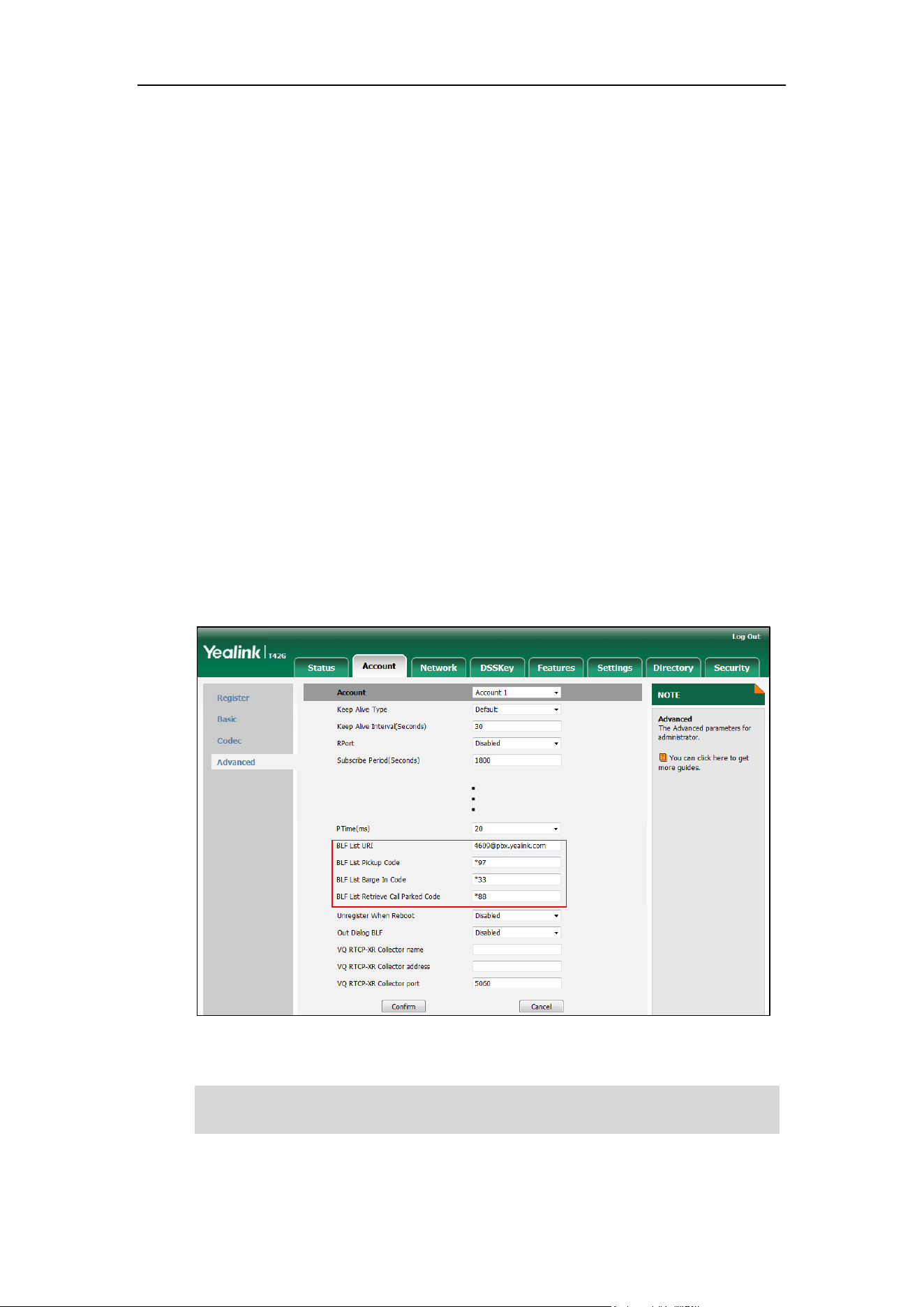Switch to the Directory tab
Screen dimensions: 924x1307
pyautogui.click(x=673, y=667)
